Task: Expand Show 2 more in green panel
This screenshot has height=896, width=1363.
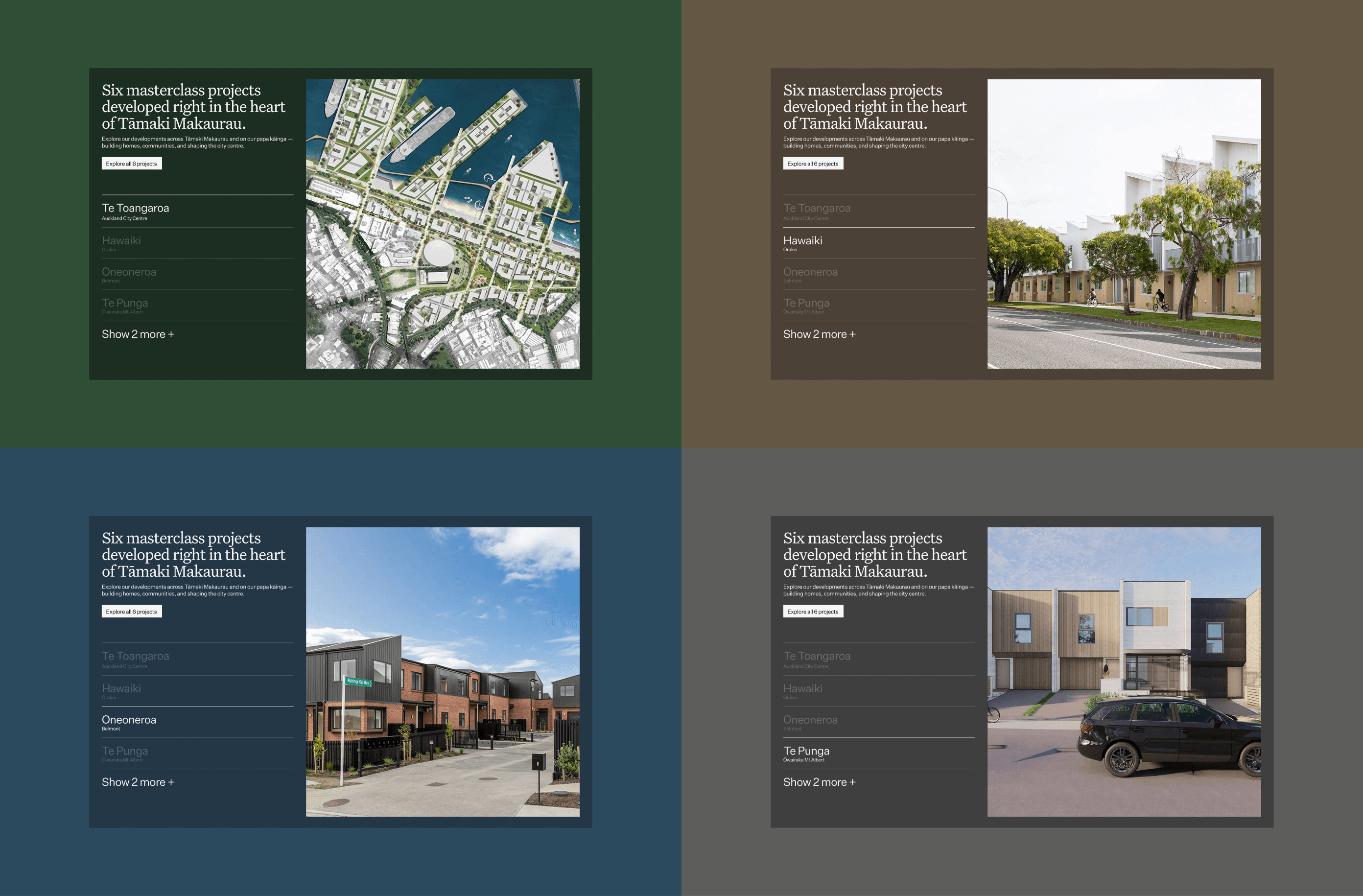Action: 138,334
